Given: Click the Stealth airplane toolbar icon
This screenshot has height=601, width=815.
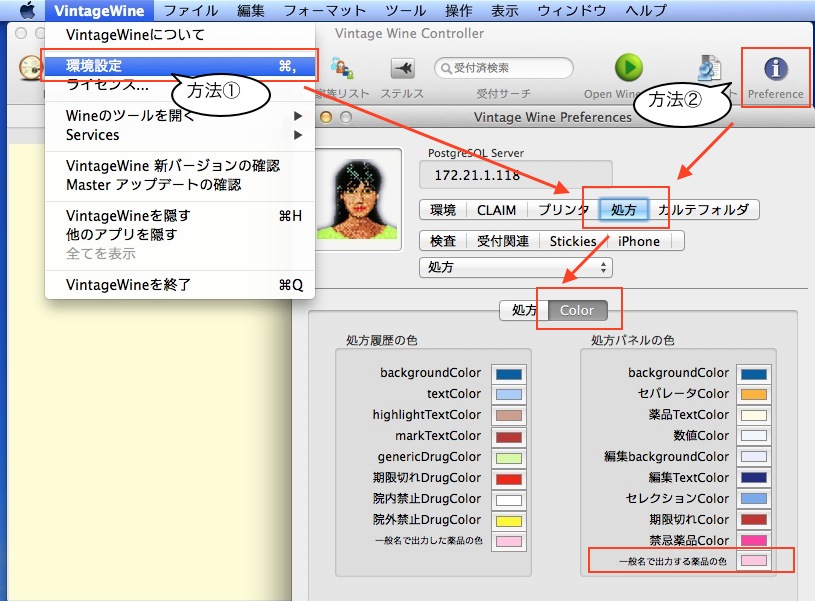Looking at the screenshot, I should pos(402,68).
